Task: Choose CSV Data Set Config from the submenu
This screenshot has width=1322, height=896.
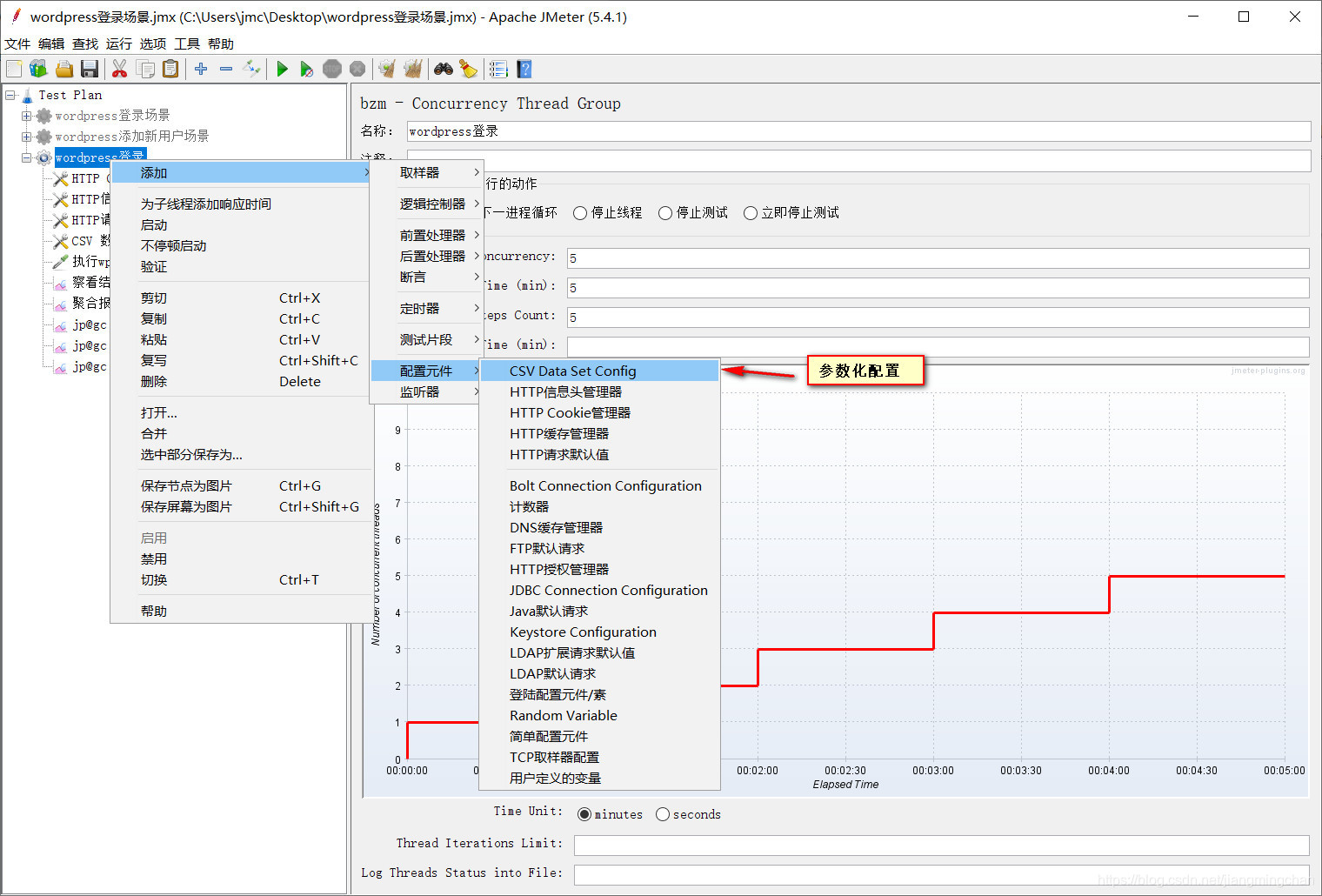Action: click(599, 371)
